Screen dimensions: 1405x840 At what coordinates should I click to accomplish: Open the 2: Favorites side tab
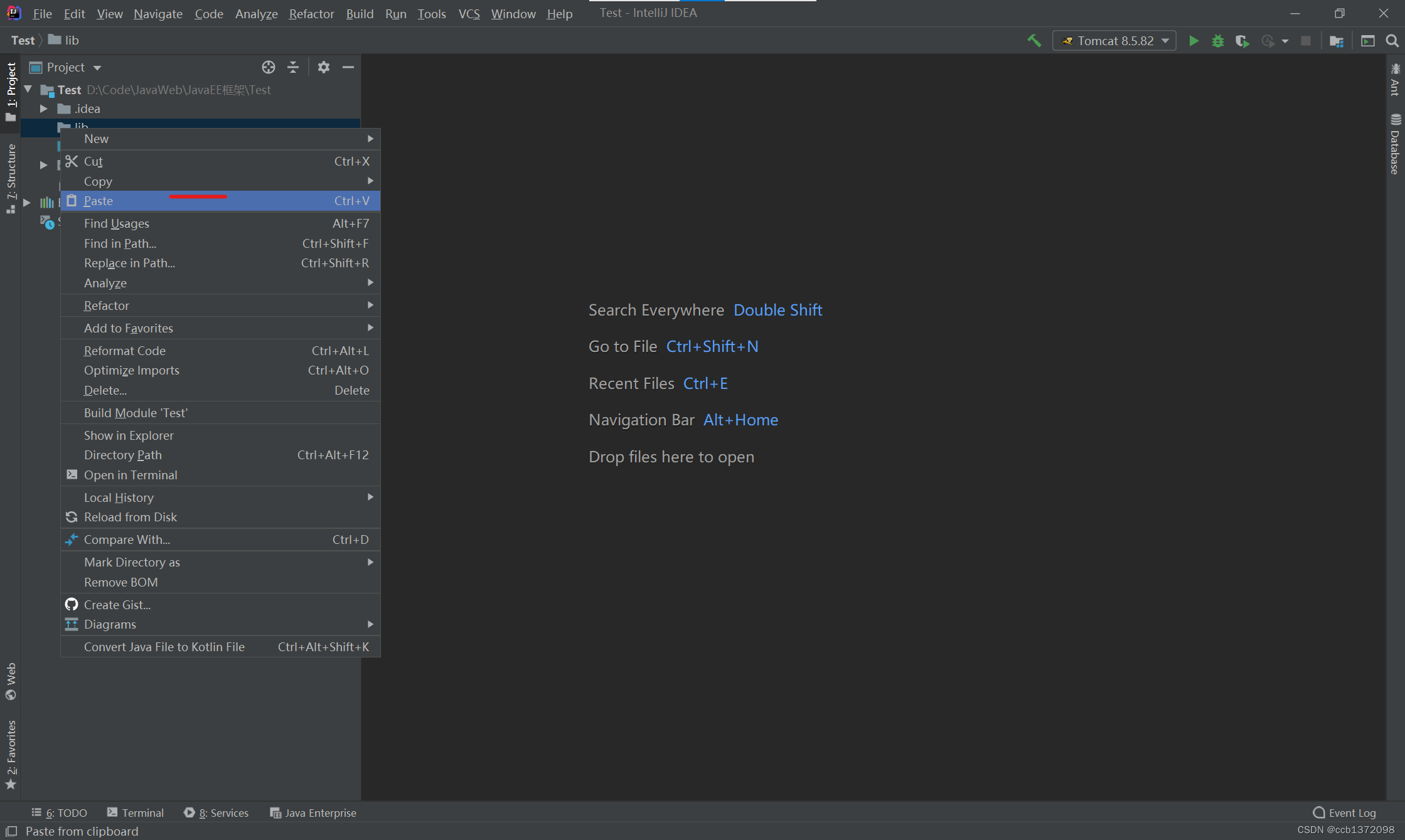[x=11, y=755]
